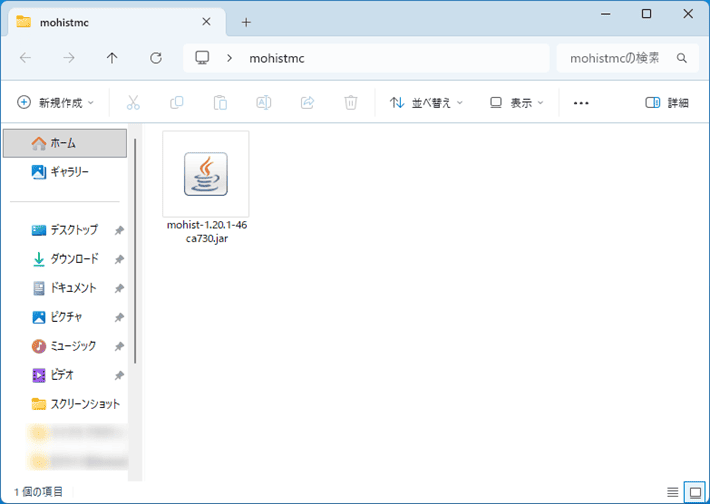Click the magnifier search icon
Image resolution: width=710 pixels, height=504 pixels.
coord(681,58)
